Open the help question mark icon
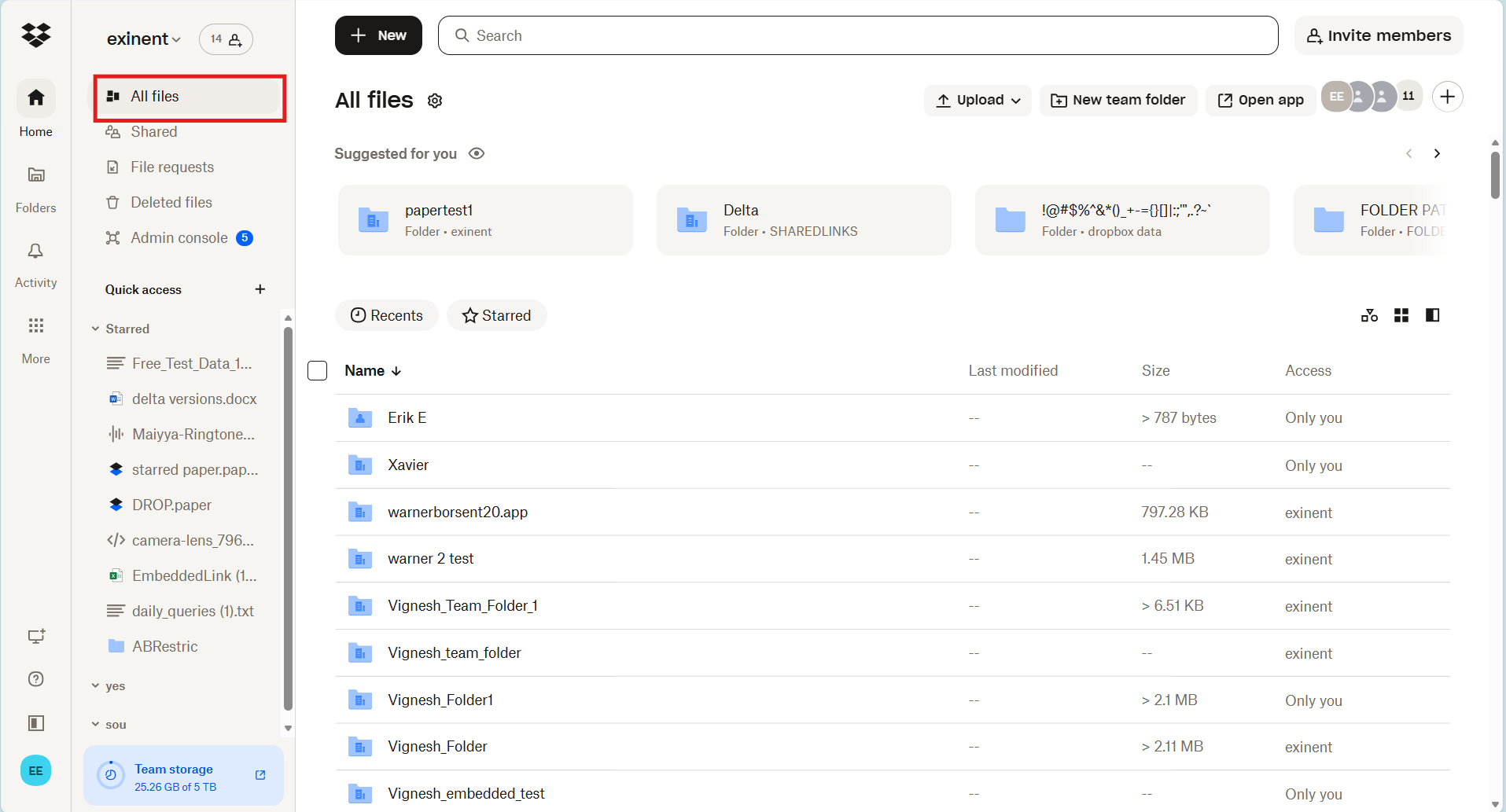The image size is (1506, 812). (x=35, y=678)
